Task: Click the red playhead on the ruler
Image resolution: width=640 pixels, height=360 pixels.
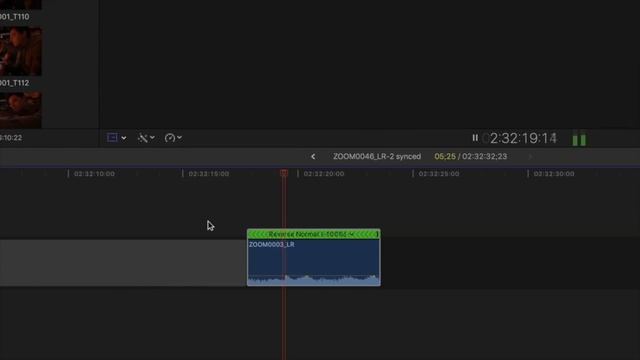Action: point(284,173)
